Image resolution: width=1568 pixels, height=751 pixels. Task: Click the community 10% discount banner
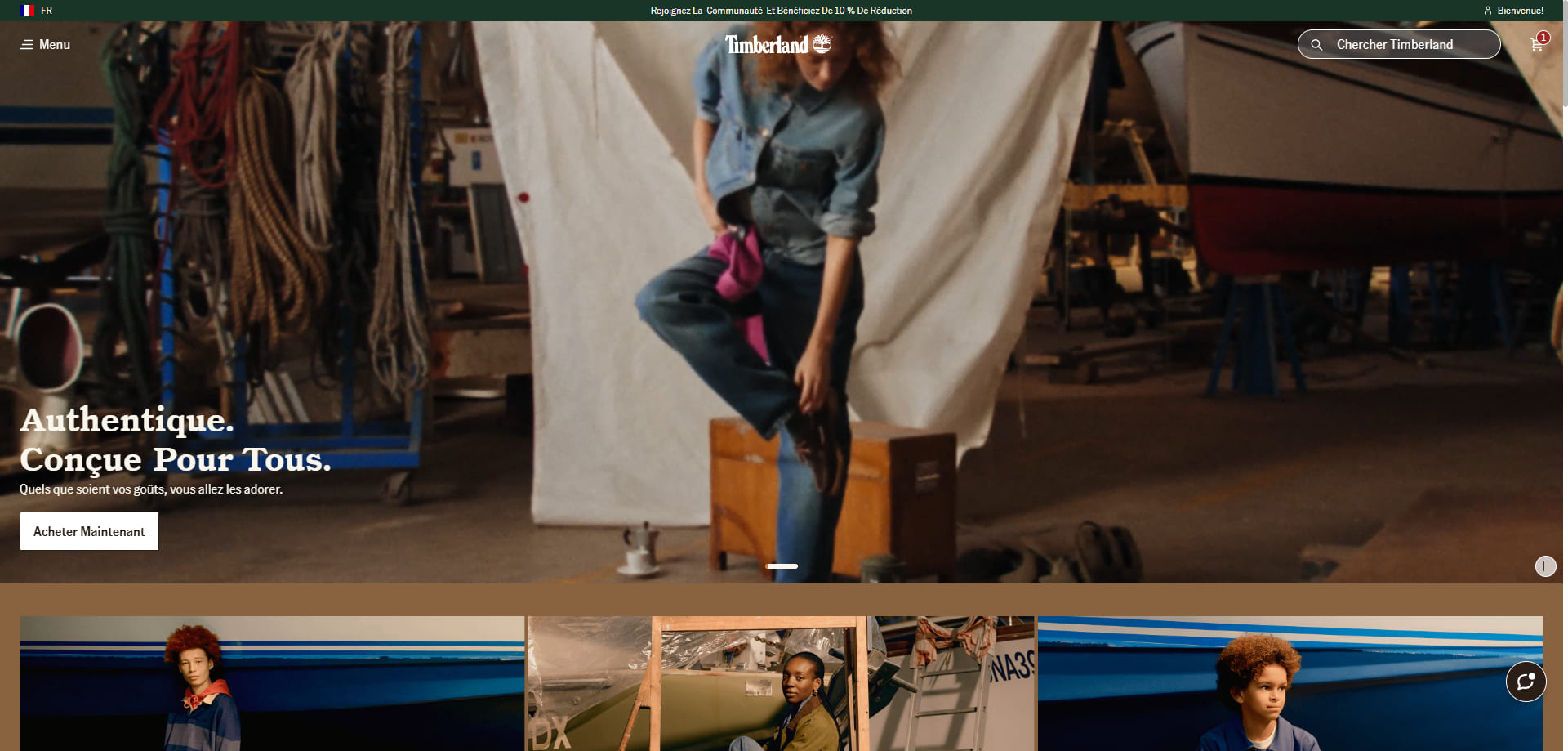[782, 11]
